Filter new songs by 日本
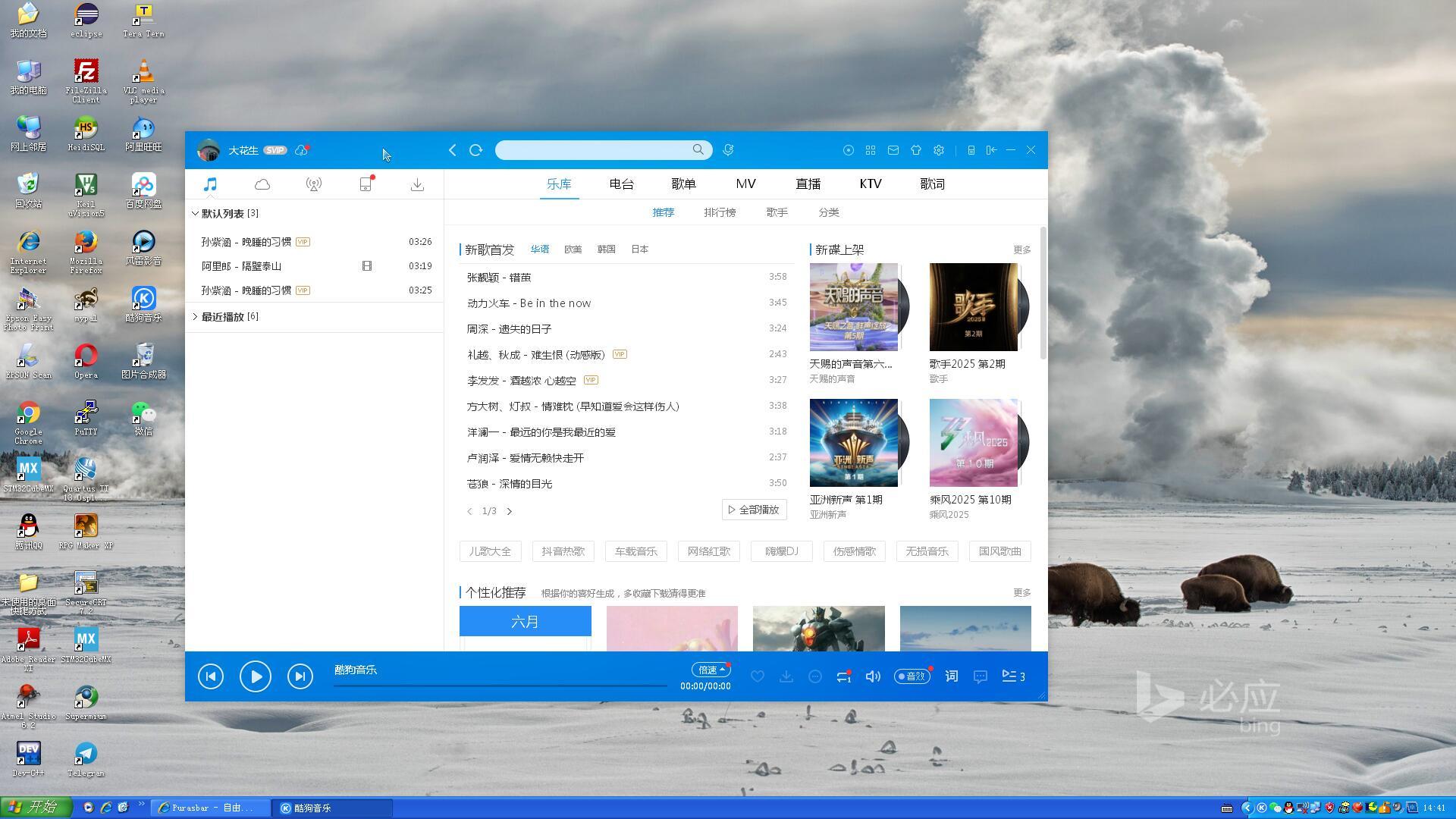 click(x=639, y=249)
